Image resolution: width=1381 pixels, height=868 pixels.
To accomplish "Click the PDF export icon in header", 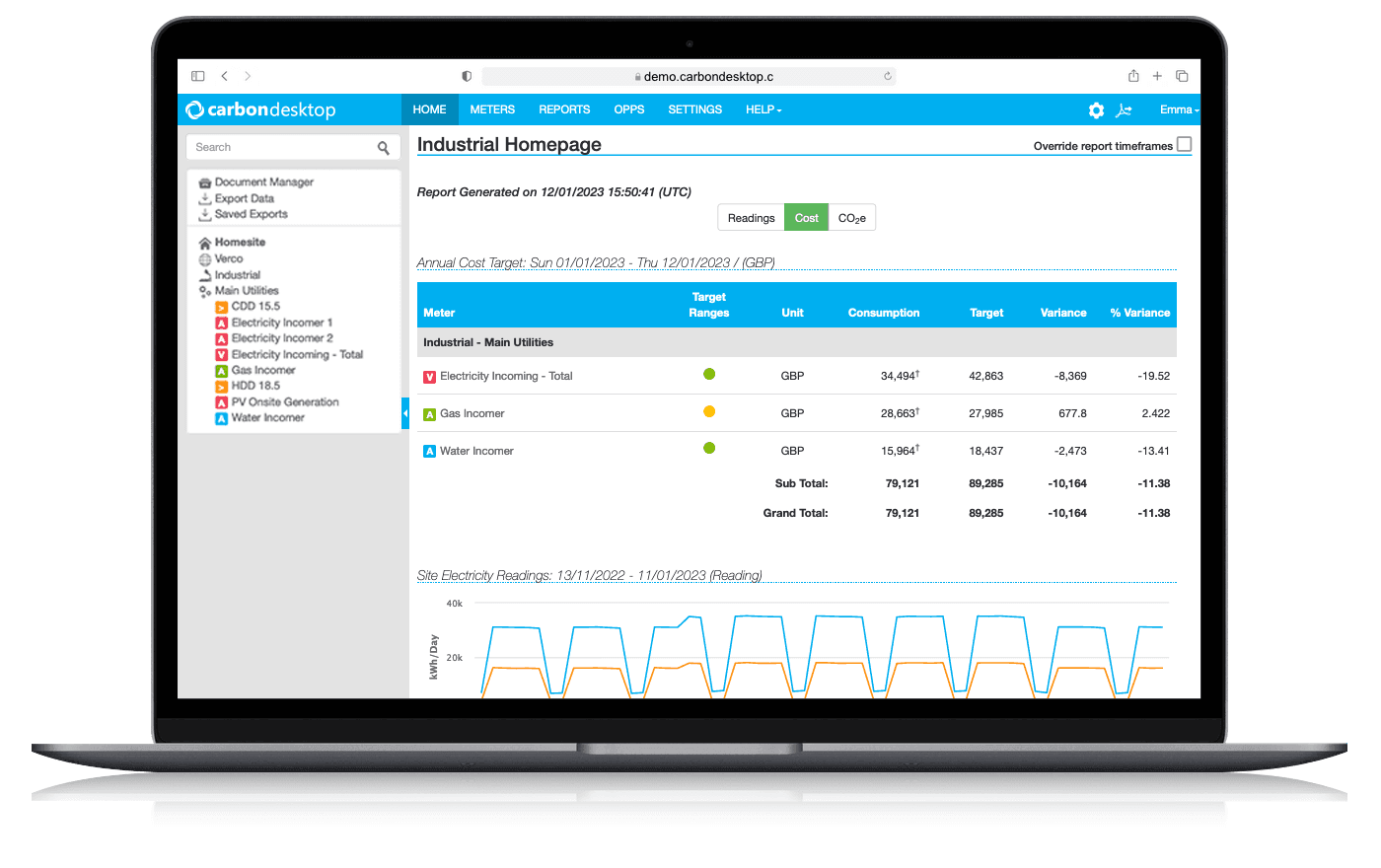I will coord(1124,110).
